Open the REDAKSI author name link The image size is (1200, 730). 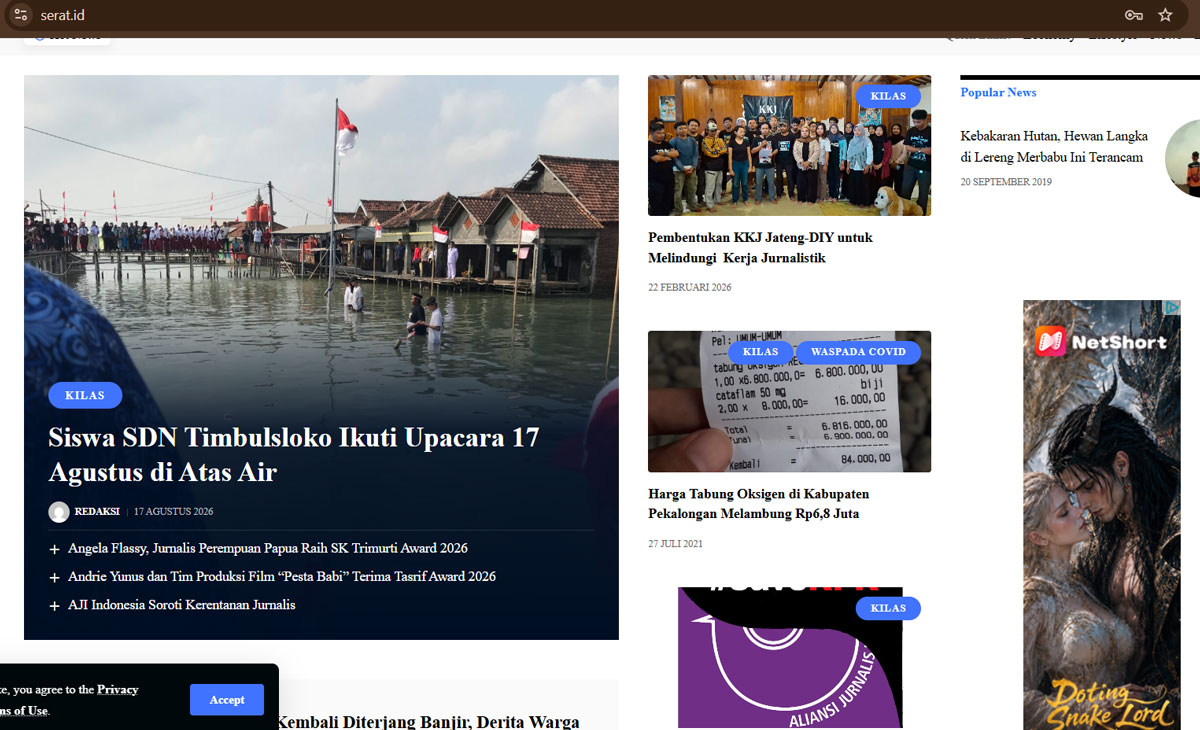pyautogui.click(x=97, y=512)
